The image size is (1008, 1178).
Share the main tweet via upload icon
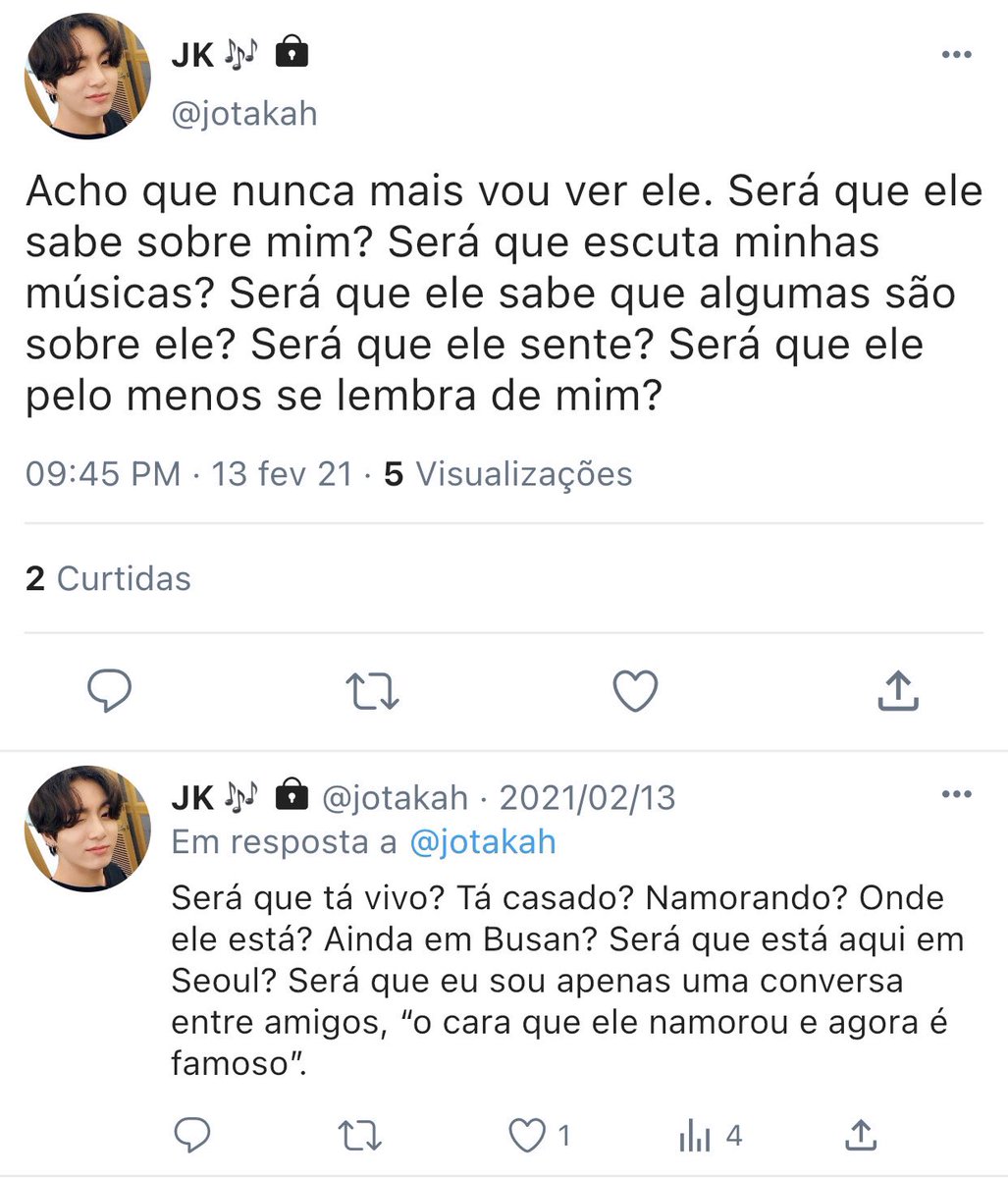[x=896, y=690]
